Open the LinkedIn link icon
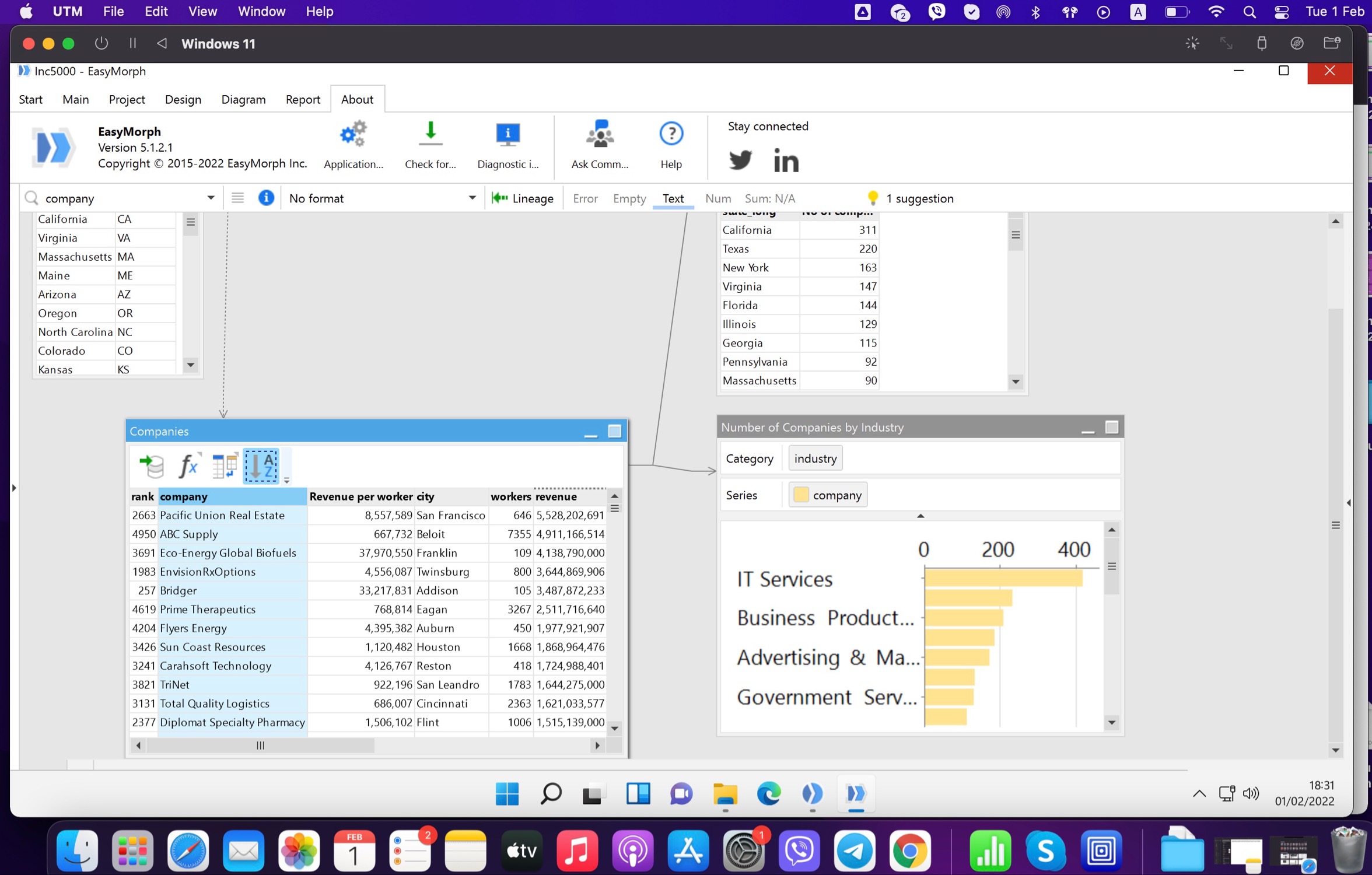 point(786,160)
